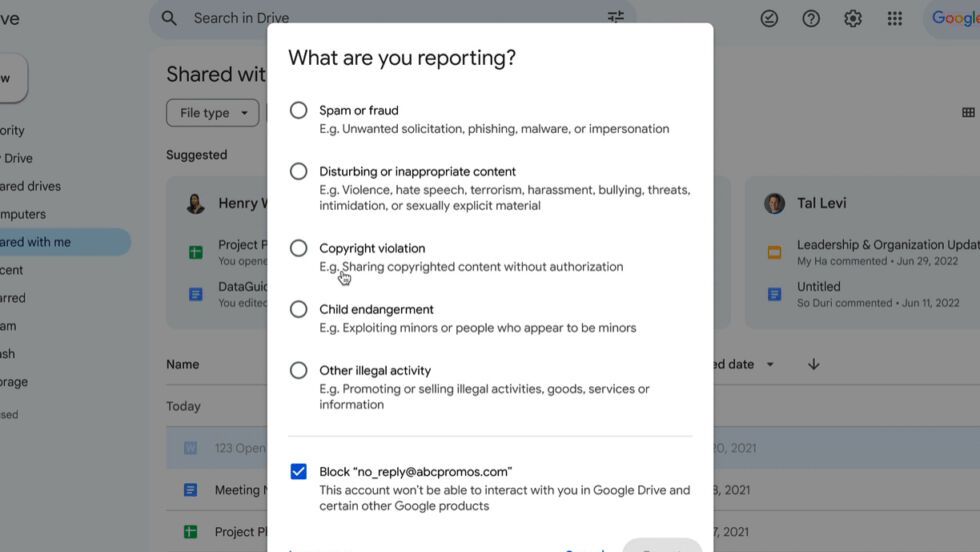Image resolution: width=980 pixels, height=552 pixels.
Task: Click 'So Duri commented • Jun 11, 2022' text
Action: (x=878, y=303)
